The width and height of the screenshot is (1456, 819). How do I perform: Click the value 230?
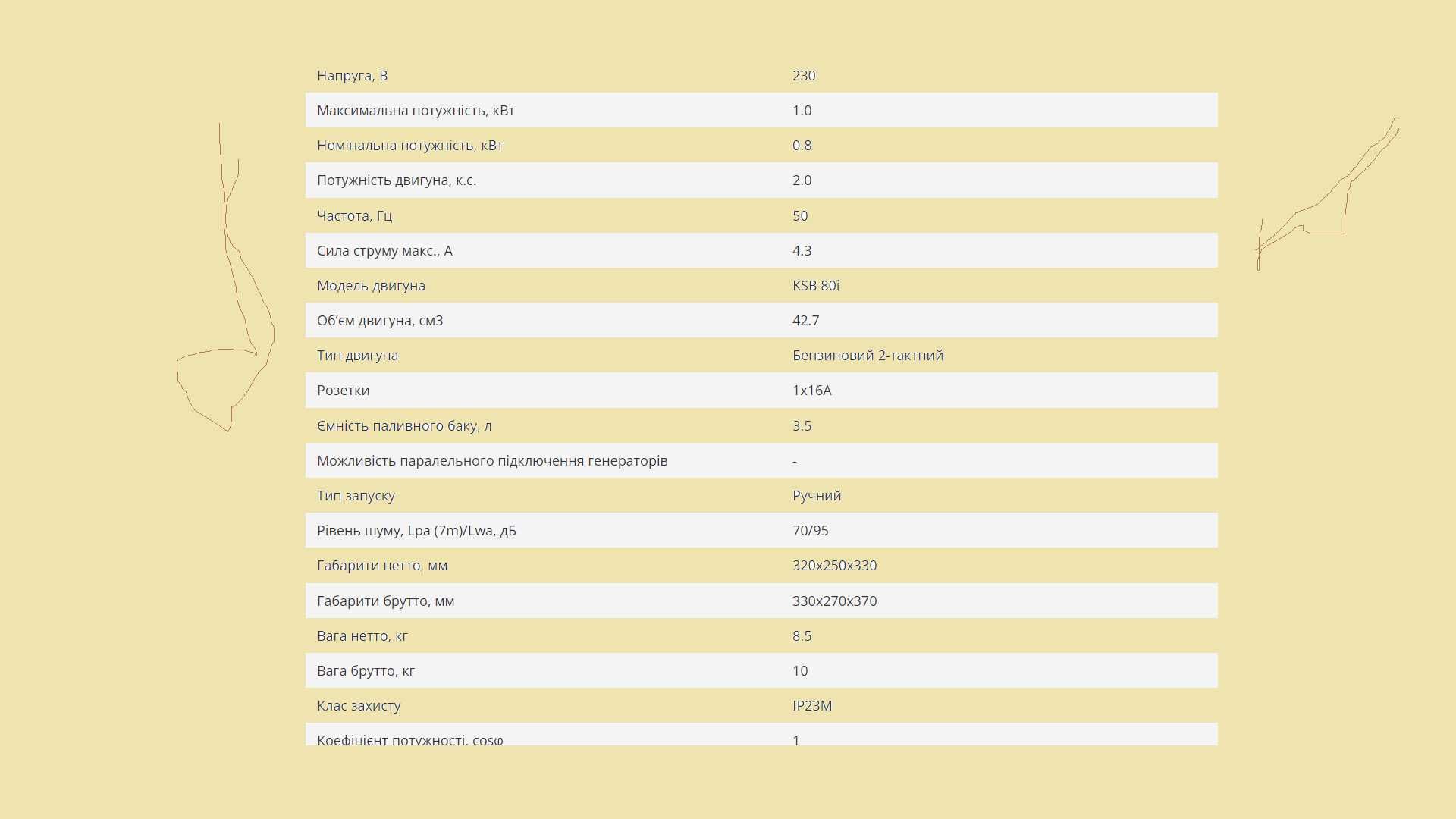pos(804,76)
